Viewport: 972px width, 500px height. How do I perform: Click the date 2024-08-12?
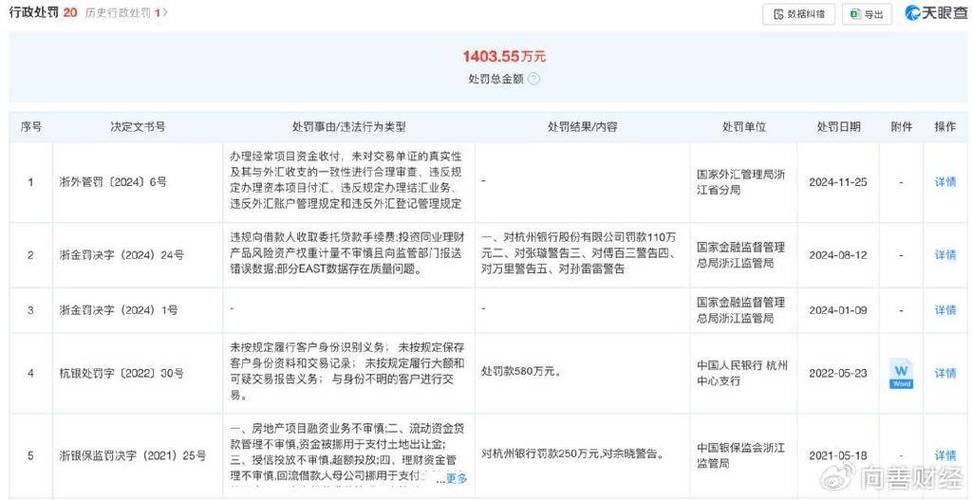point(838,255)
